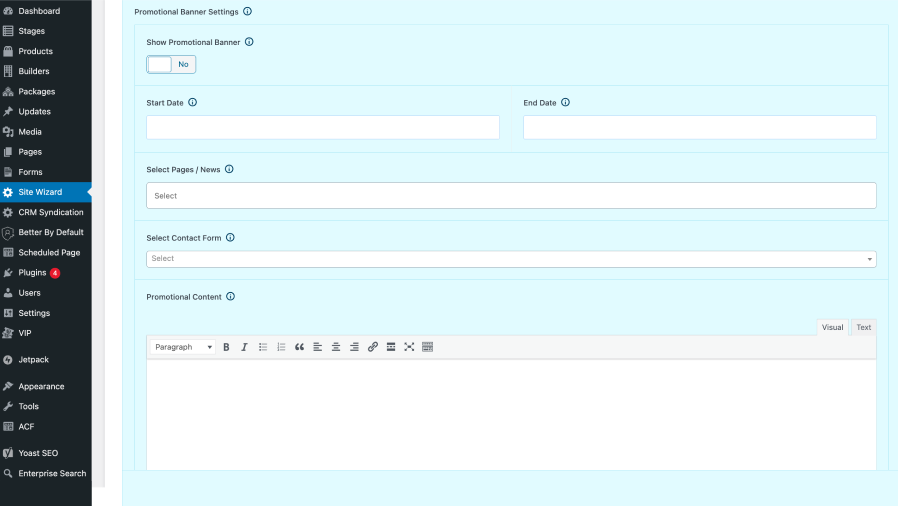Add a blockquote in editor
The width and height of the screenshot is (898, 506).
[x=300, y=347]
